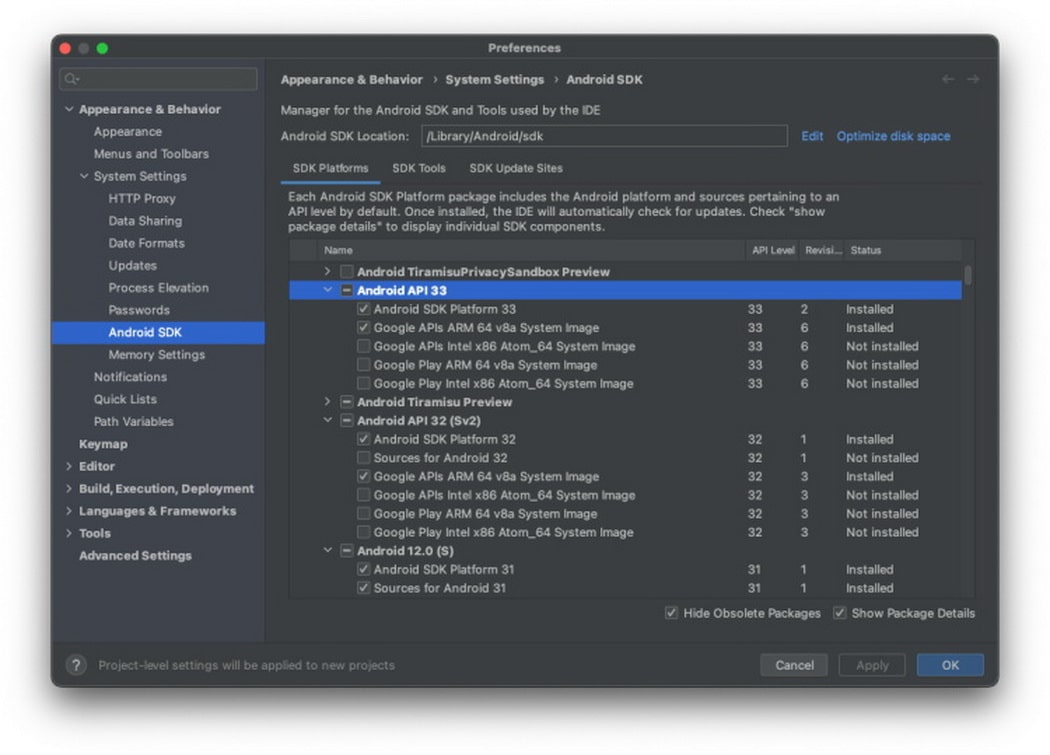Viewport: 1050px width, 755px height.
Task: Click the Cancel button
Action: tap(794, 665)
